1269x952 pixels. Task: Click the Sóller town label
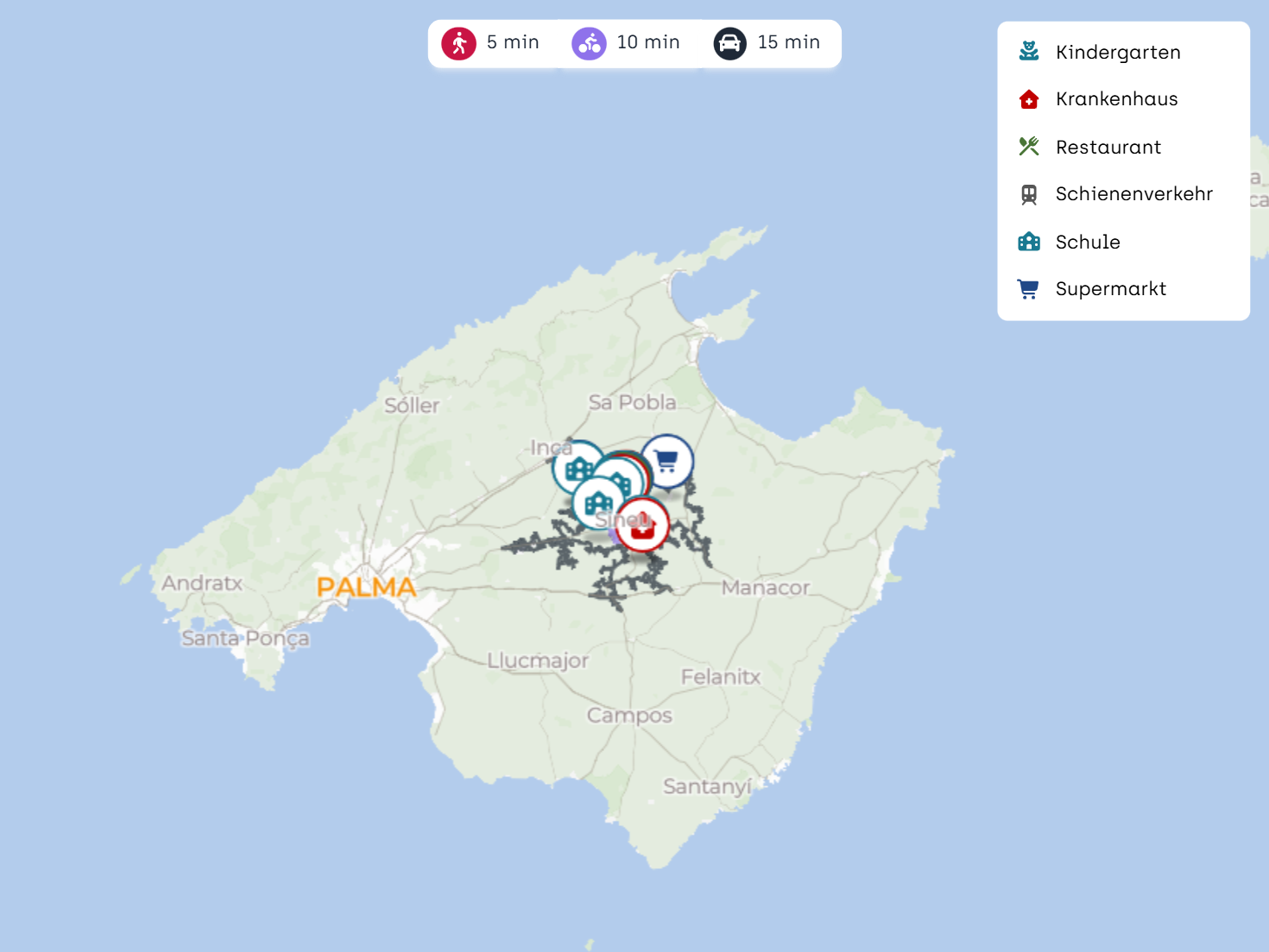tap(412, 406)
